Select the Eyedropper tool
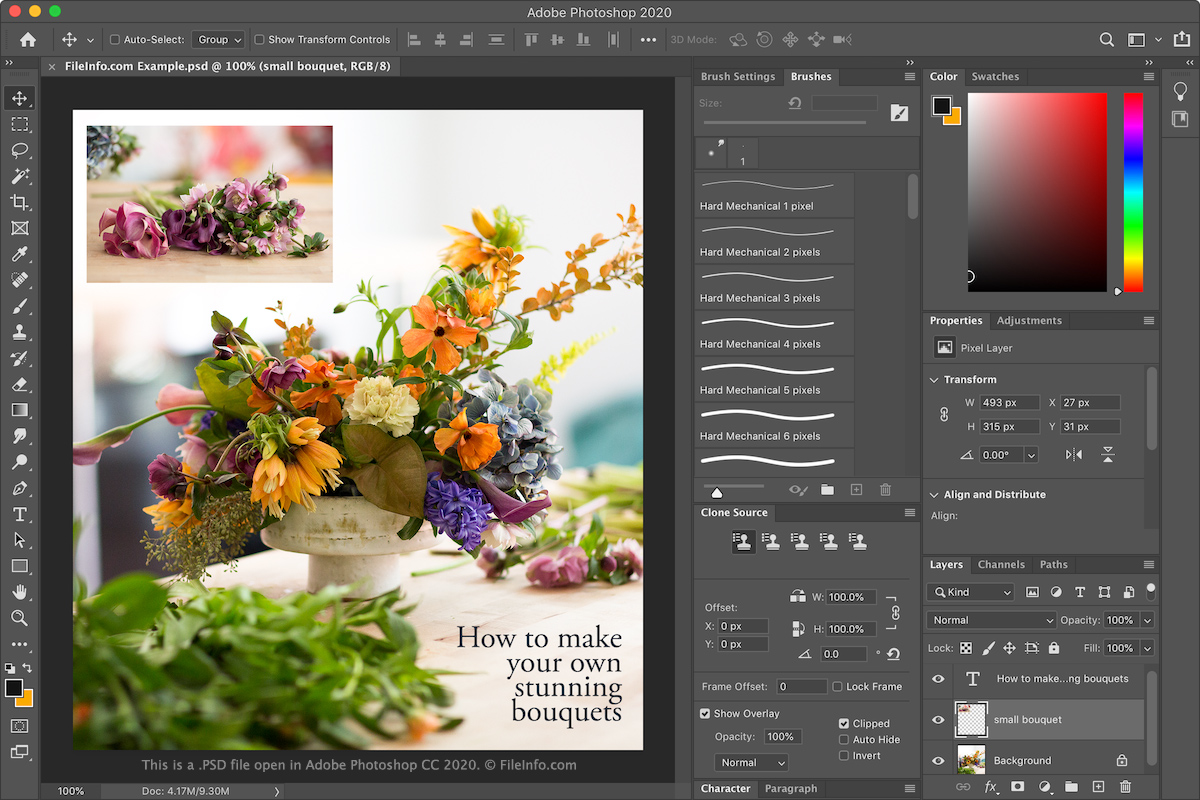Image resolution: width=1200 pixels, height=800 pixels. pyautogui.click(x=19, y=254)
